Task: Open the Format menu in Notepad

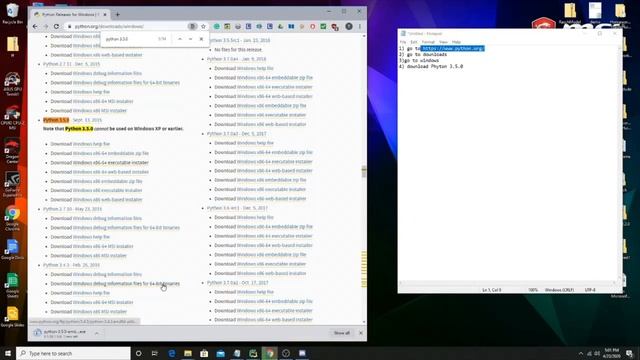Action: 428,42
